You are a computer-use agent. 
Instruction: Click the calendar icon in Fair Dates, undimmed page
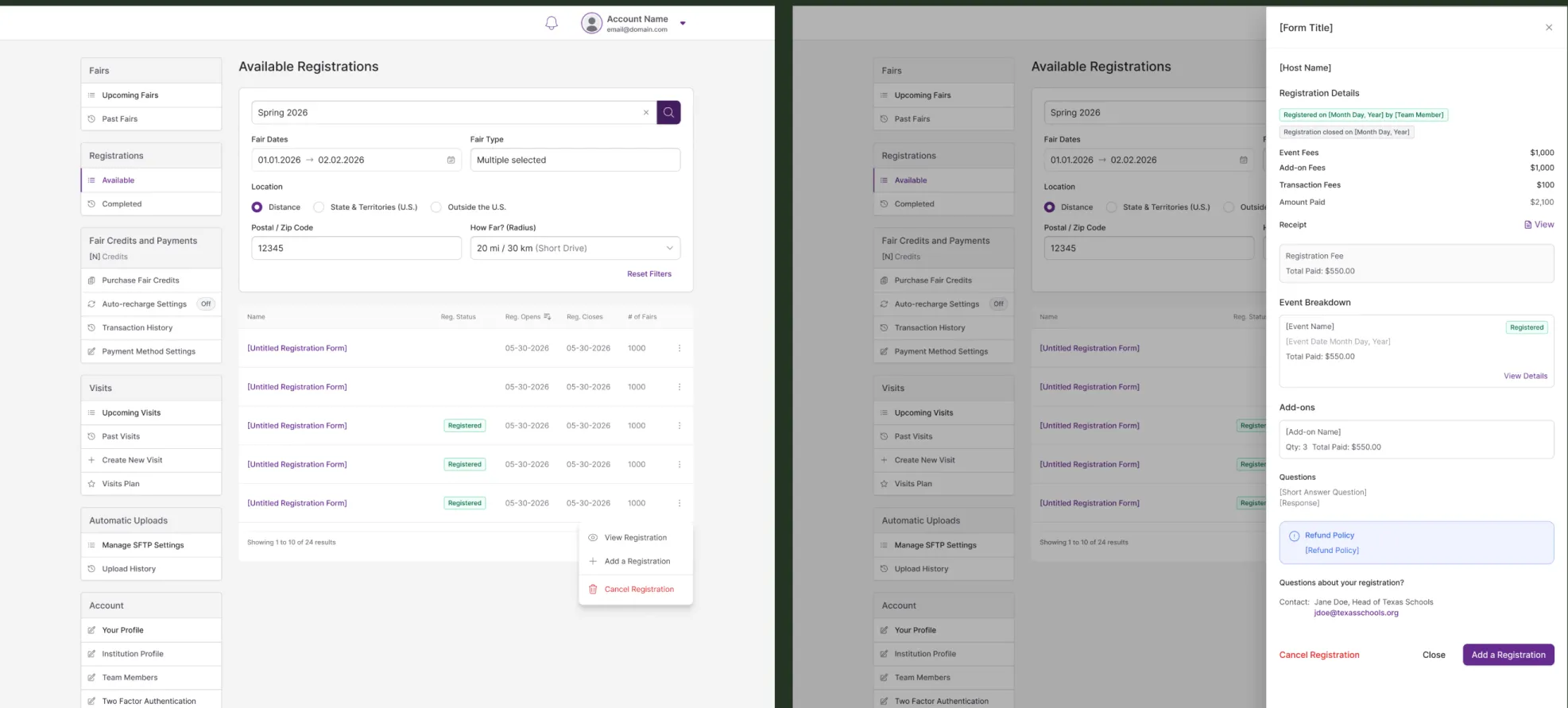point(451,160)
